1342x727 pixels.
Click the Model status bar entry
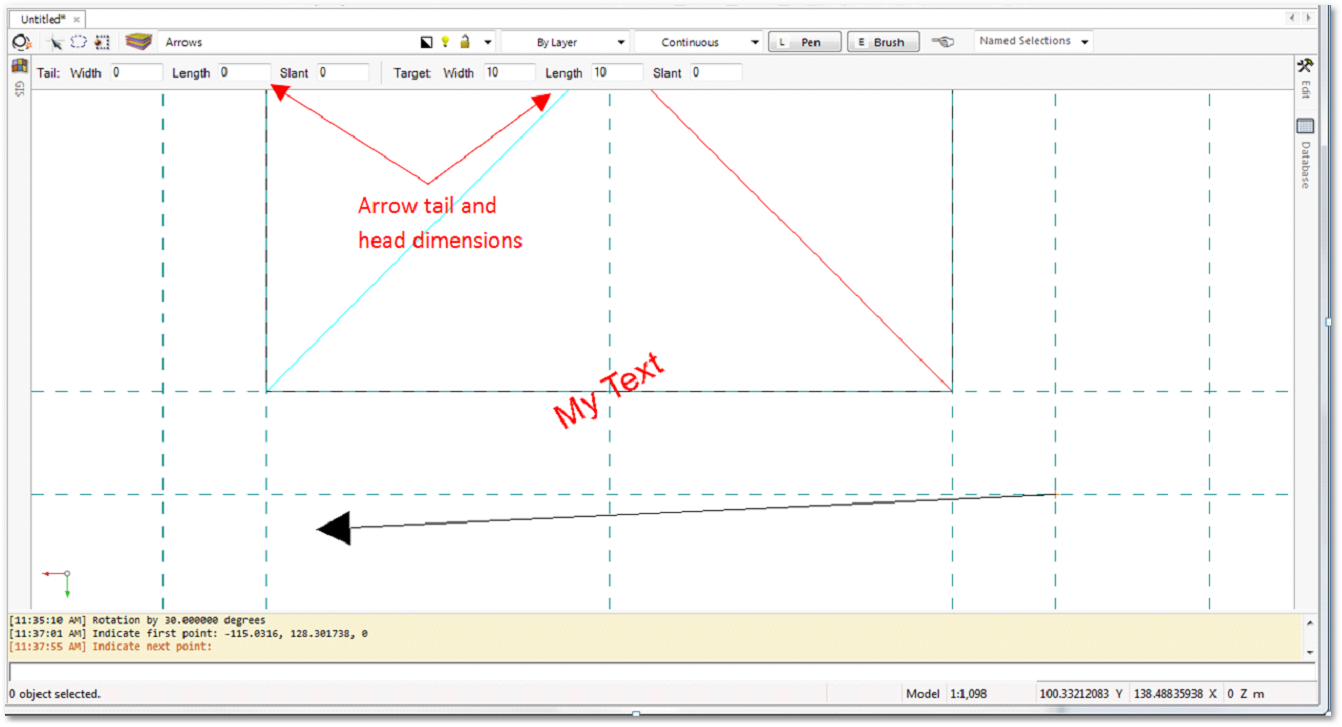coord(922,693)
